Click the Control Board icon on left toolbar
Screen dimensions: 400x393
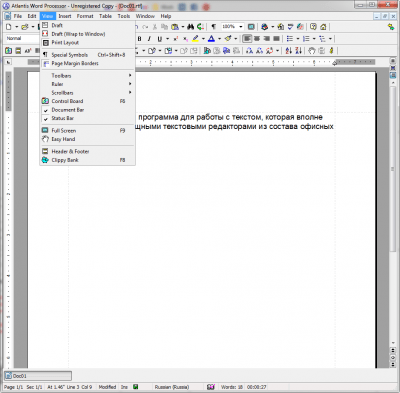coord(9,51)
